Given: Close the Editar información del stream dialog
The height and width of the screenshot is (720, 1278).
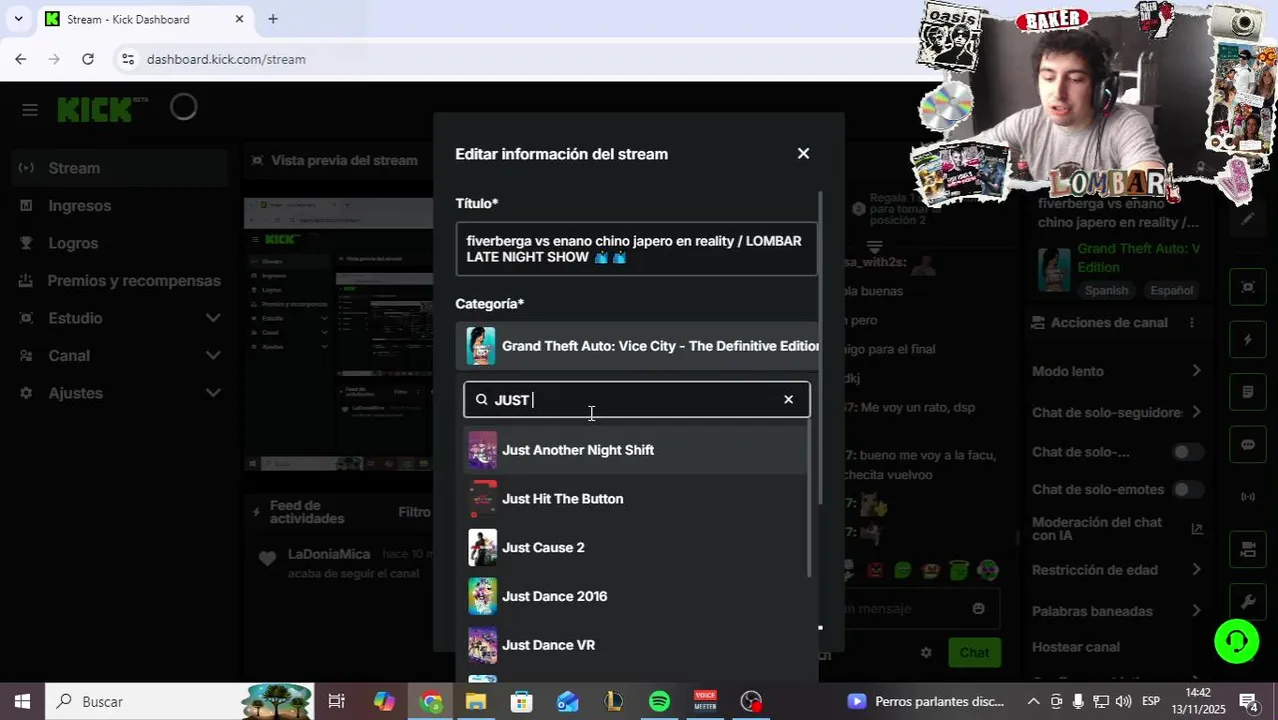Looking at the screenshot, I should [803, 153].
